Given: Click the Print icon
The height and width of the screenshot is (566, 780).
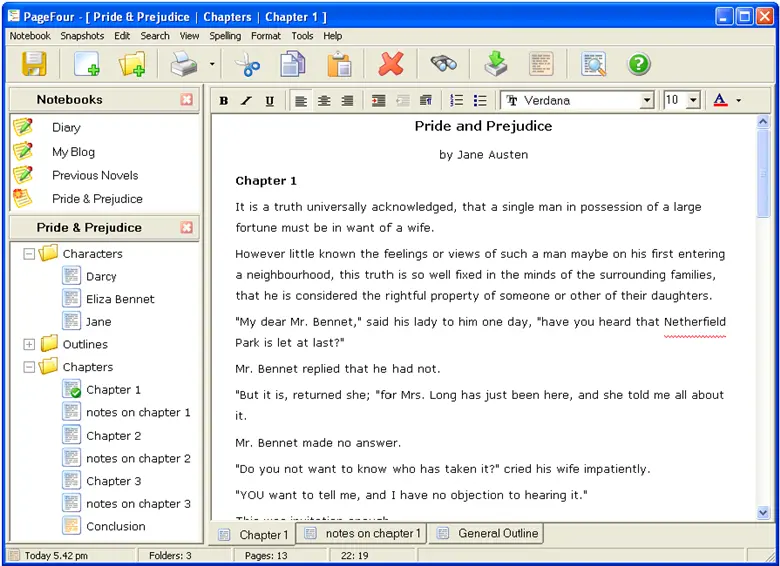Looking at the screenshot, I should [x=184, y=64].
